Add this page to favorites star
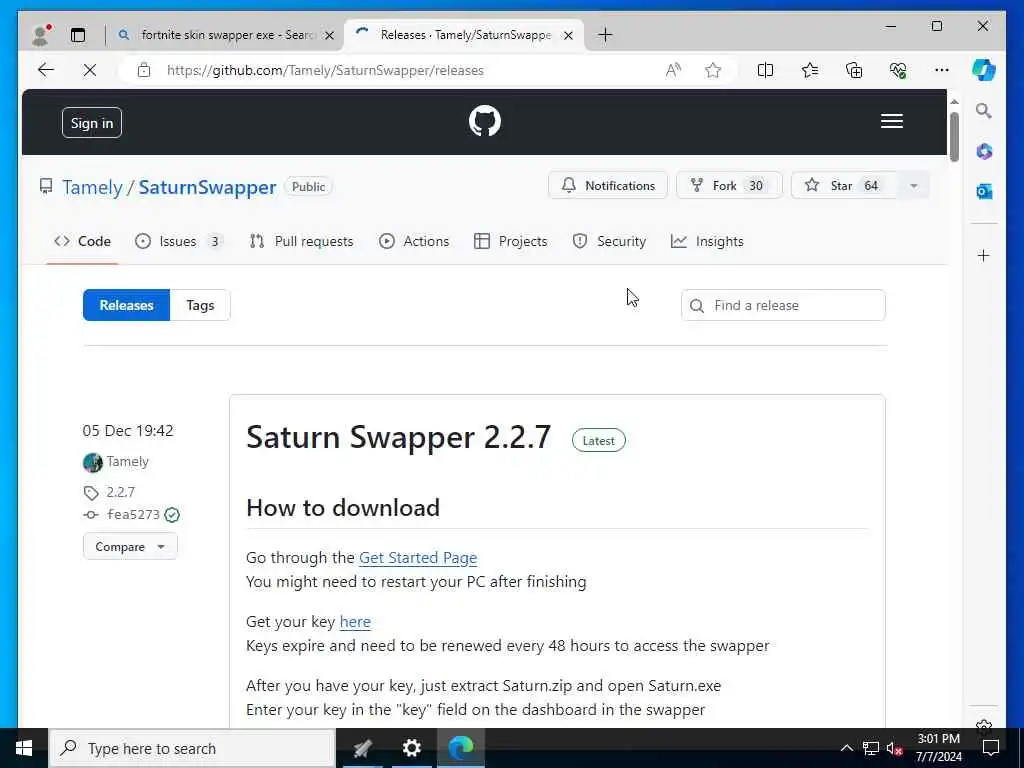This screenshot has height=768, width=1024. 713,70
